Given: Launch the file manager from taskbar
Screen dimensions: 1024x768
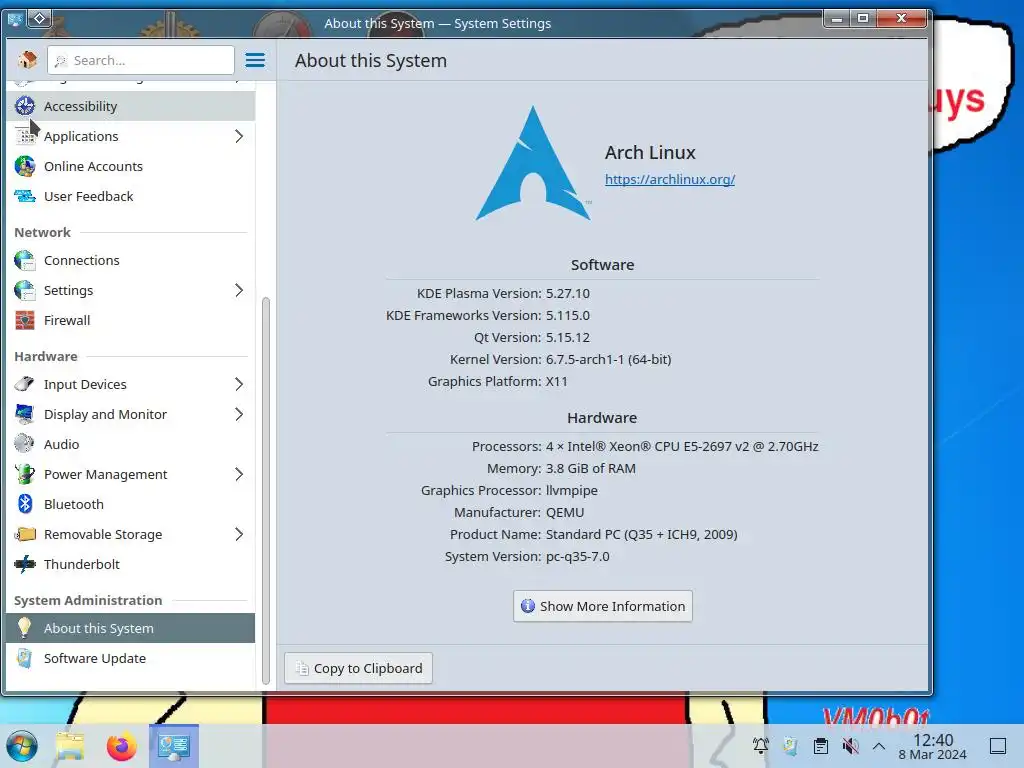Looking at the screenshot, I should pos(70,746).
